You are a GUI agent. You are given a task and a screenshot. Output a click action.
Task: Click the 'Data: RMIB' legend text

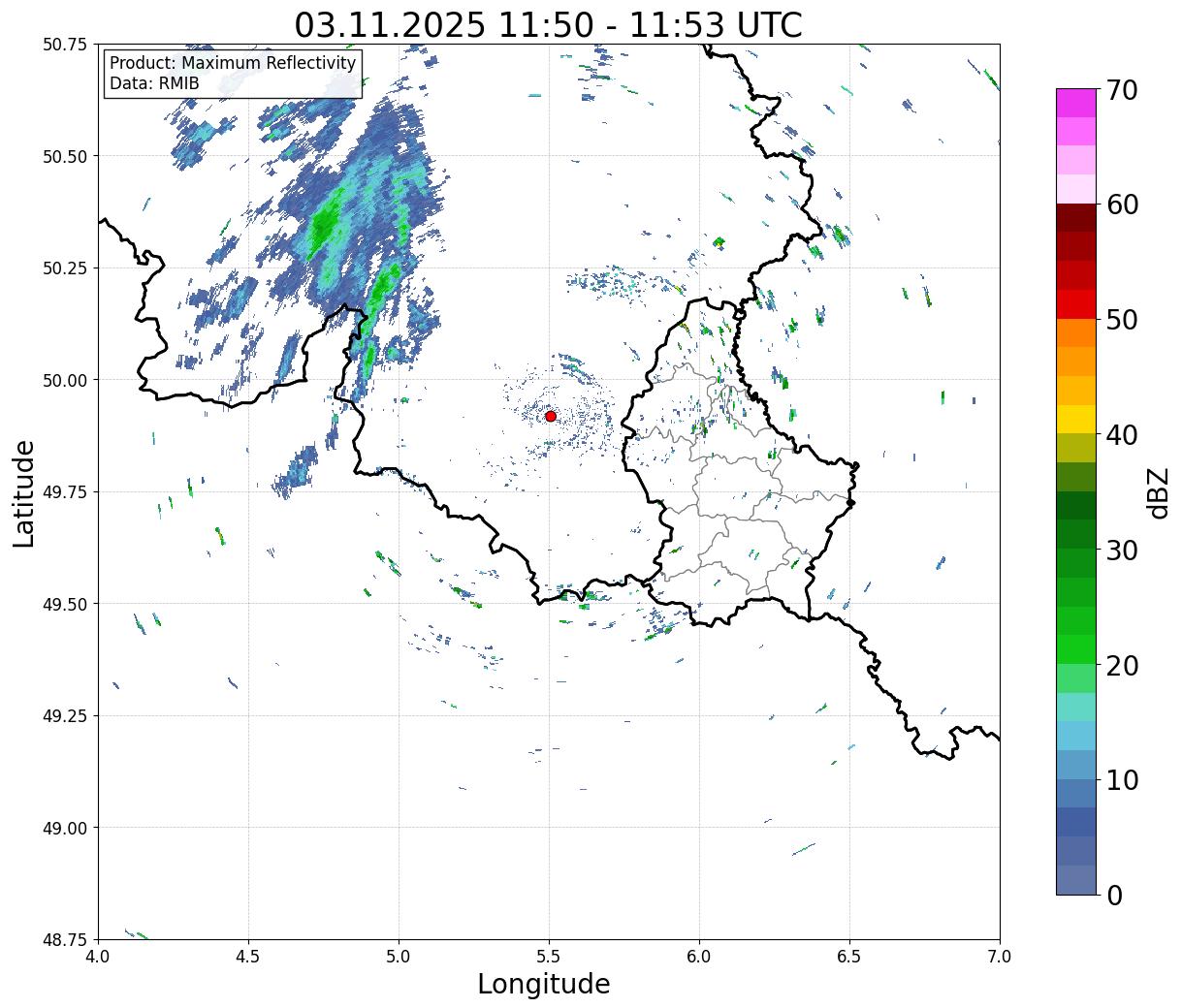point(154,83)
